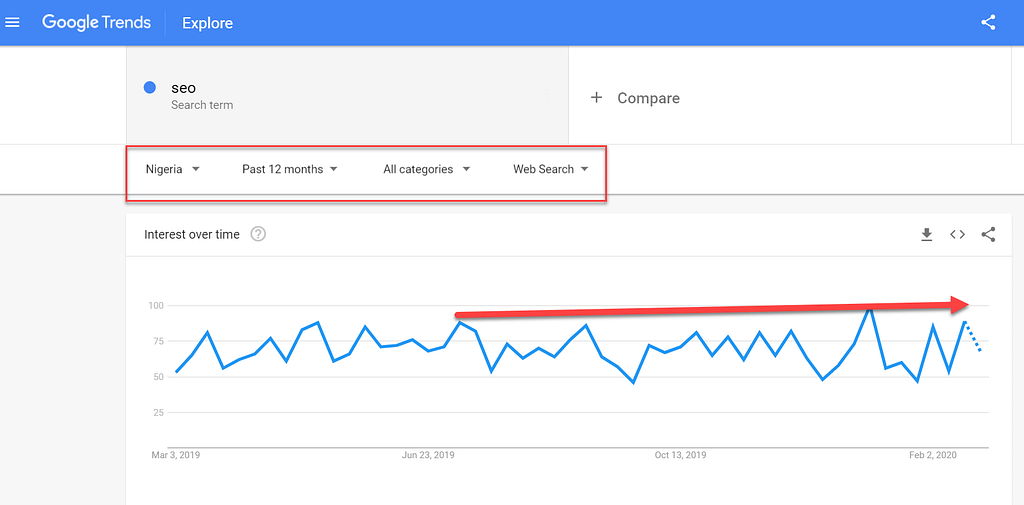
Task: Click the chart peak reaching 100
Action: 869,306
